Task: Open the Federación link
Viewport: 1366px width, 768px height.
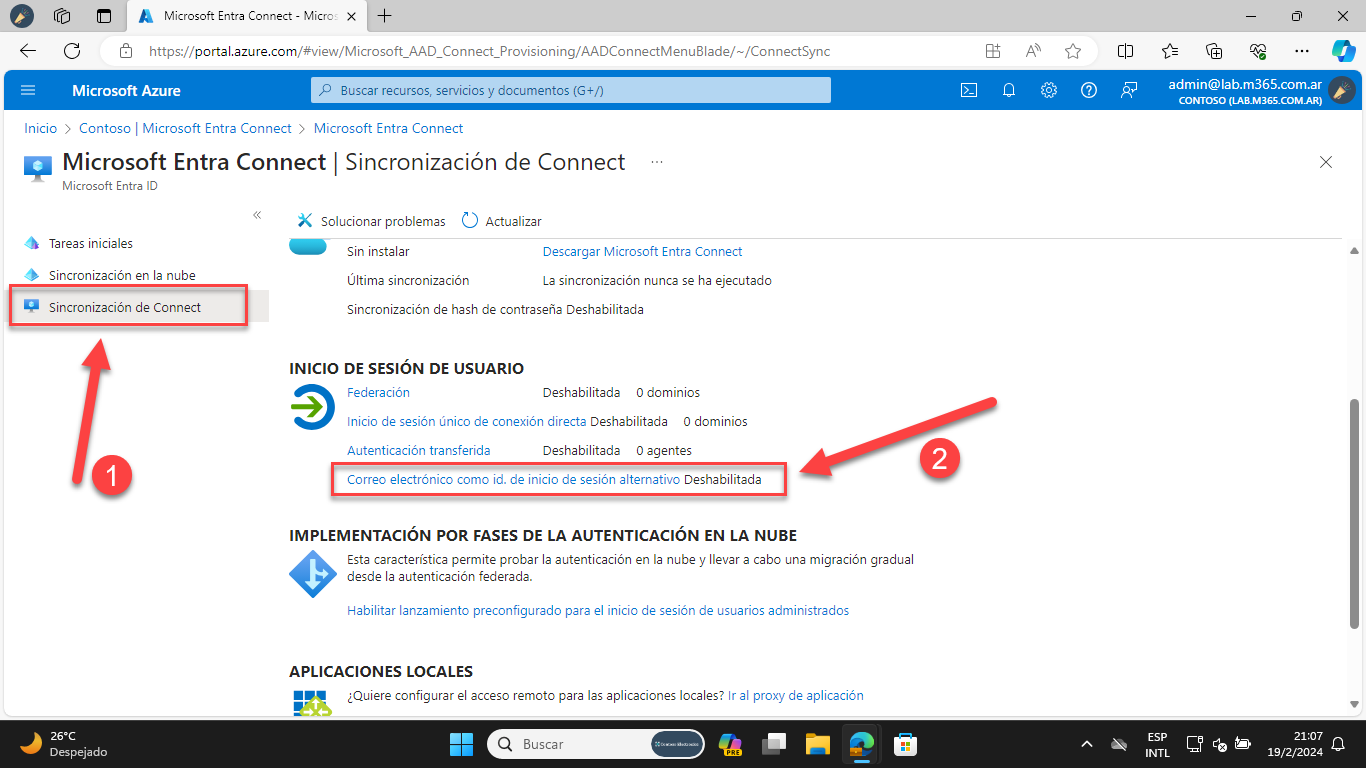Action: [378, 392]
